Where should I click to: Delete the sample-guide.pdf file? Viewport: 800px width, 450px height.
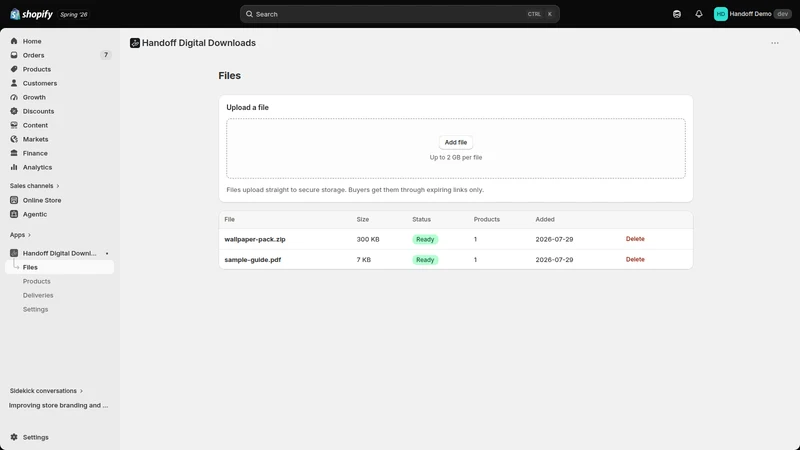[635, 259]
